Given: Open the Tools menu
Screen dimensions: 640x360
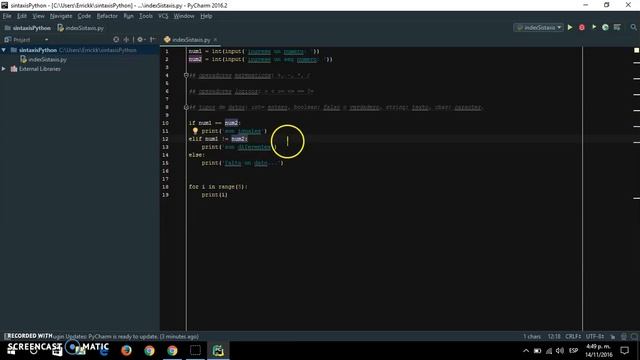Looking at the screenshot, I should (x=146, y=16).
